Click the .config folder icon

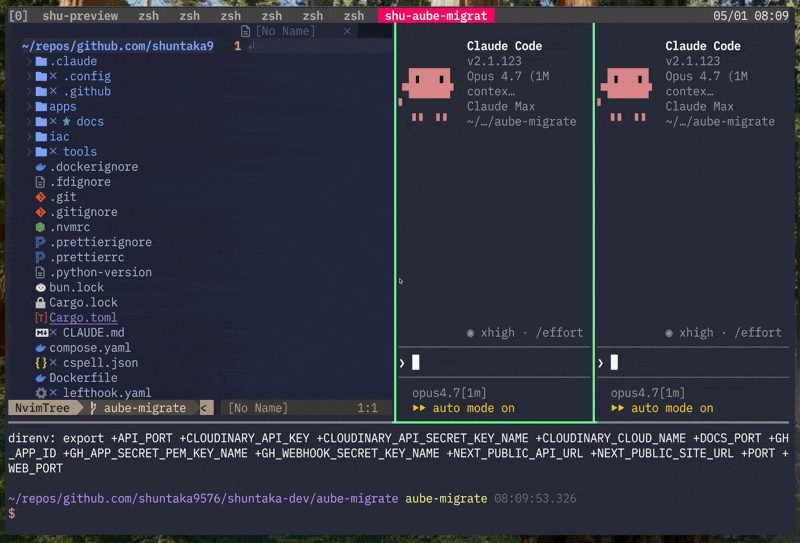click(x=41, y=77)
